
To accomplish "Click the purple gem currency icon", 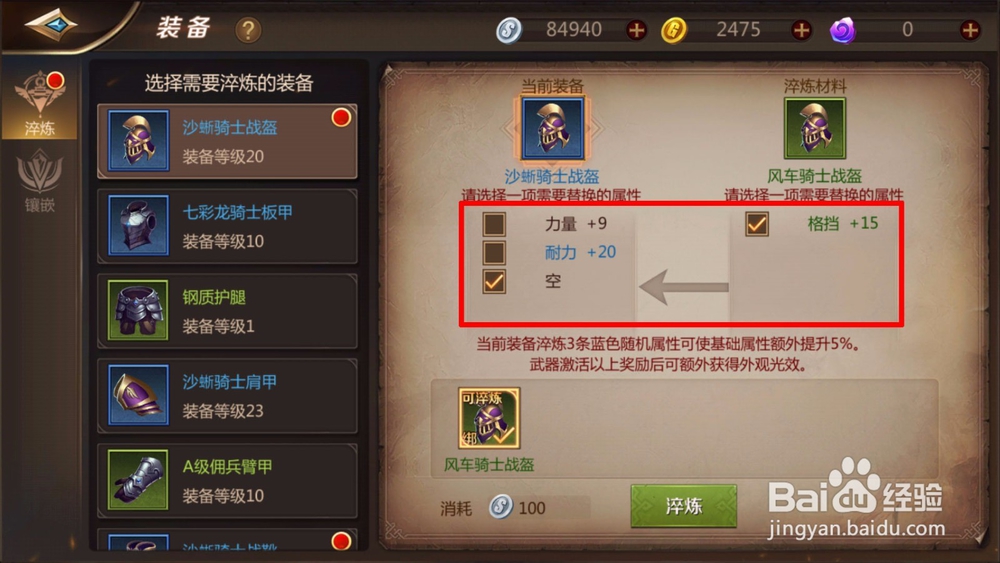I will point(842,30).
